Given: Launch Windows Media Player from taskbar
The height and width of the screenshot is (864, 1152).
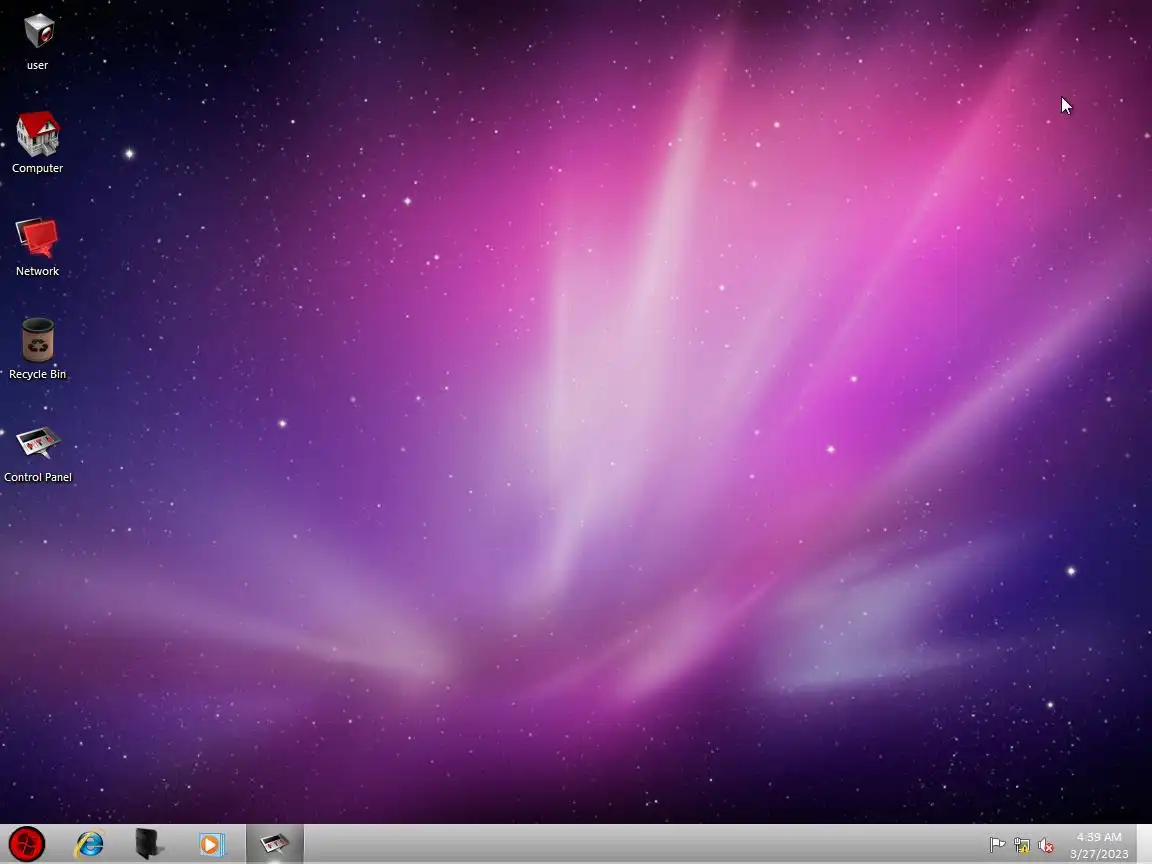Looking at the screenshot, I should pos(210,844).
